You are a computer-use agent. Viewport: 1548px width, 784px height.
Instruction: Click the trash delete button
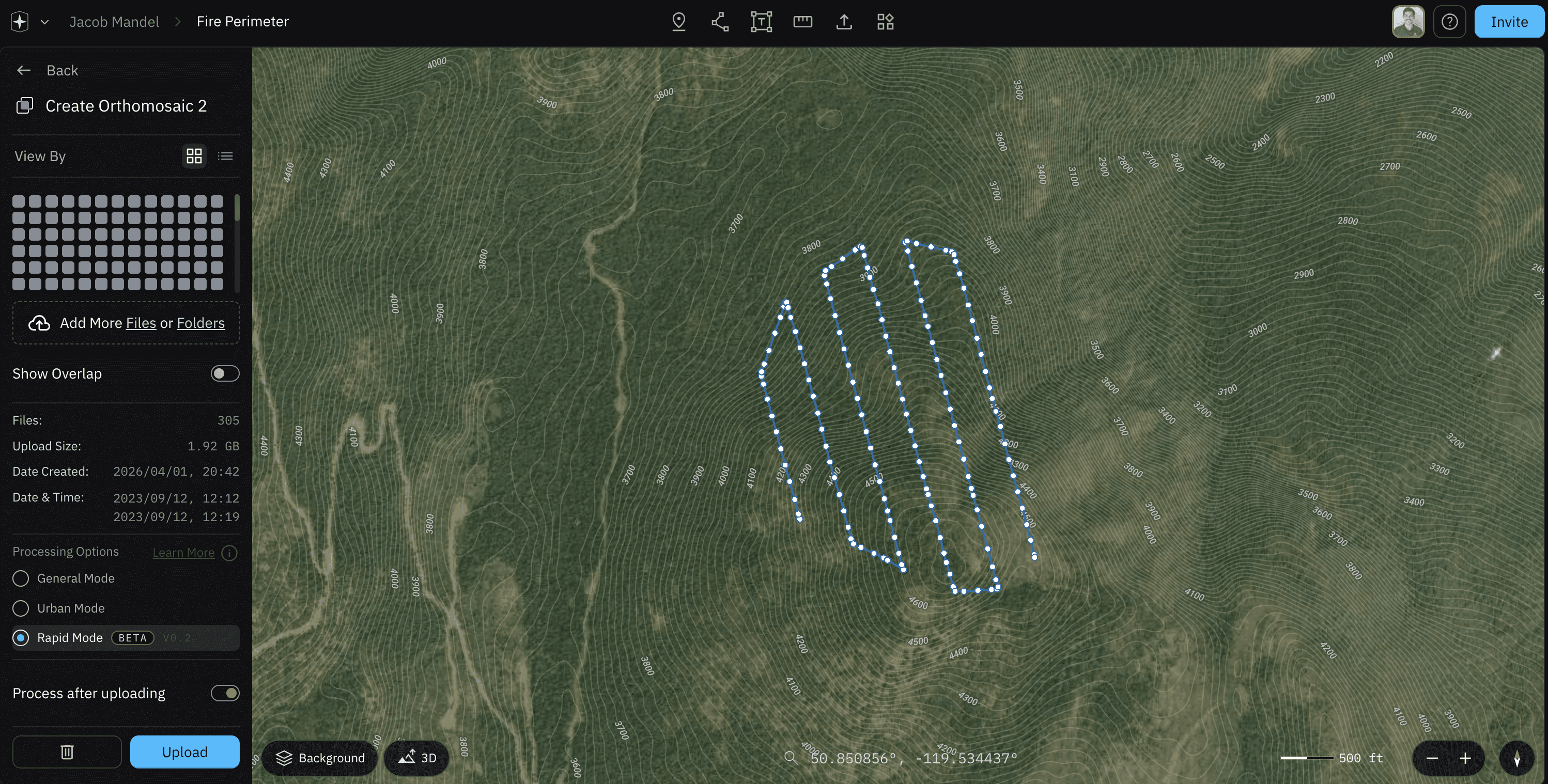[67, 751]
